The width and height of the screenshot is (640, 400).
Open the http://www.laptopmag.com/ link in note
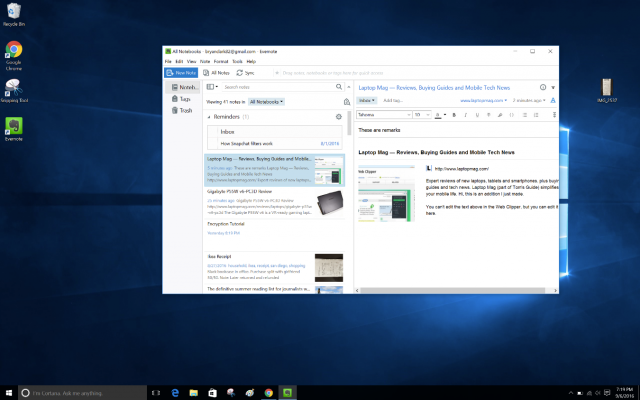tap(462, 169)
